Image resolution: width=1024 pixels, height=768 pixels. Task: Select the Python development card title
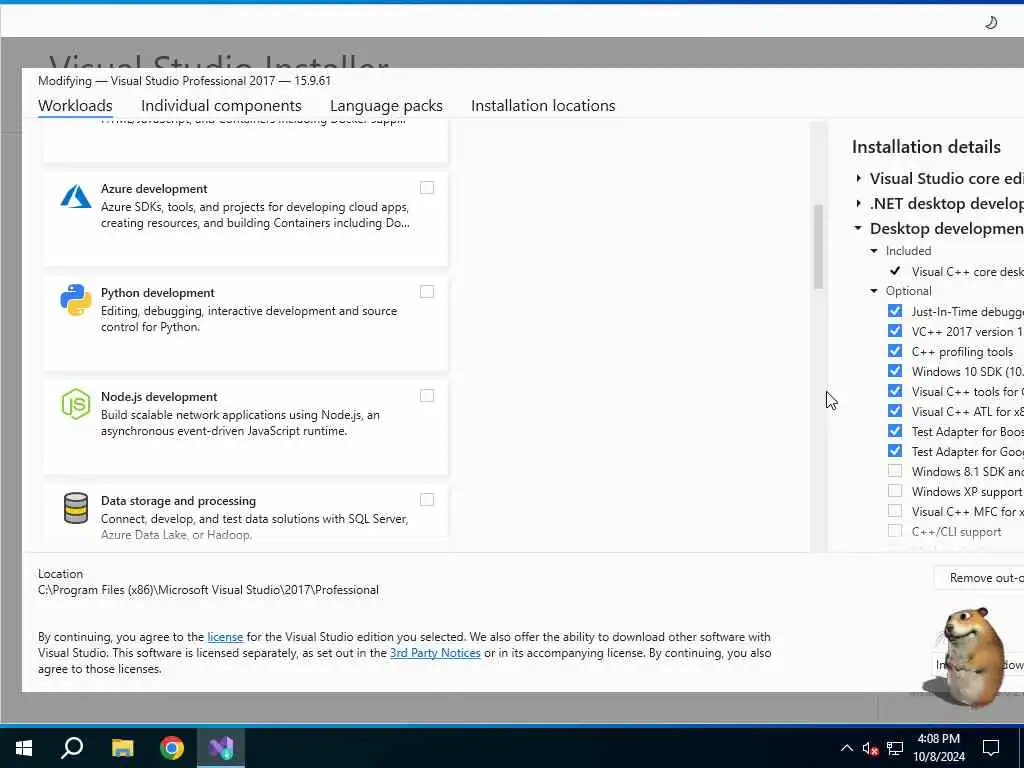(157, 293)
